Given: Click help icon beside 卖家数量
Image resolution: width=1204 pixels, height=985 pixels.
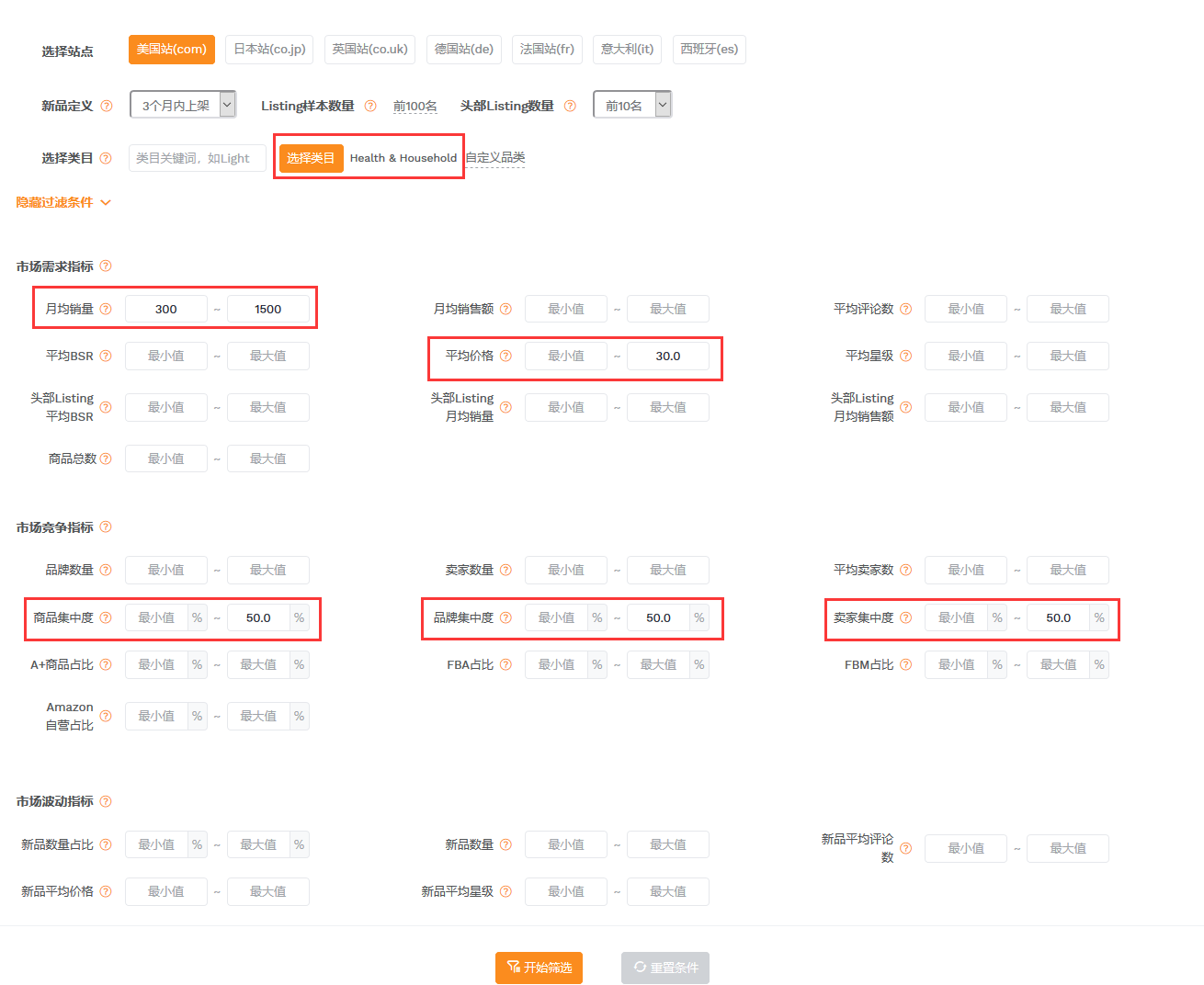Looking at the screenshot, I should (x=505, y=570).
